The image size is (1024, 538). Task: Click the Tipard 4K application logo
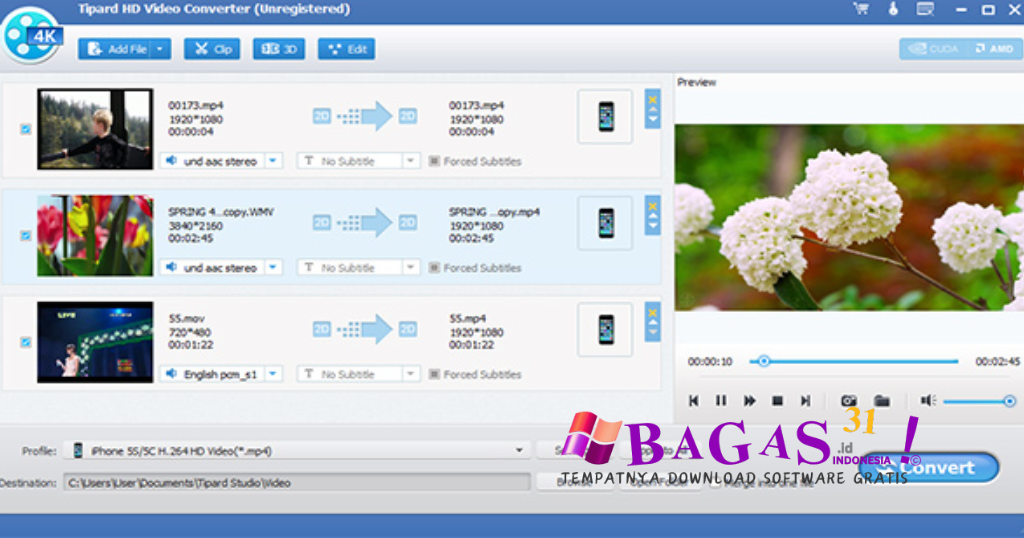coord(31,36)
